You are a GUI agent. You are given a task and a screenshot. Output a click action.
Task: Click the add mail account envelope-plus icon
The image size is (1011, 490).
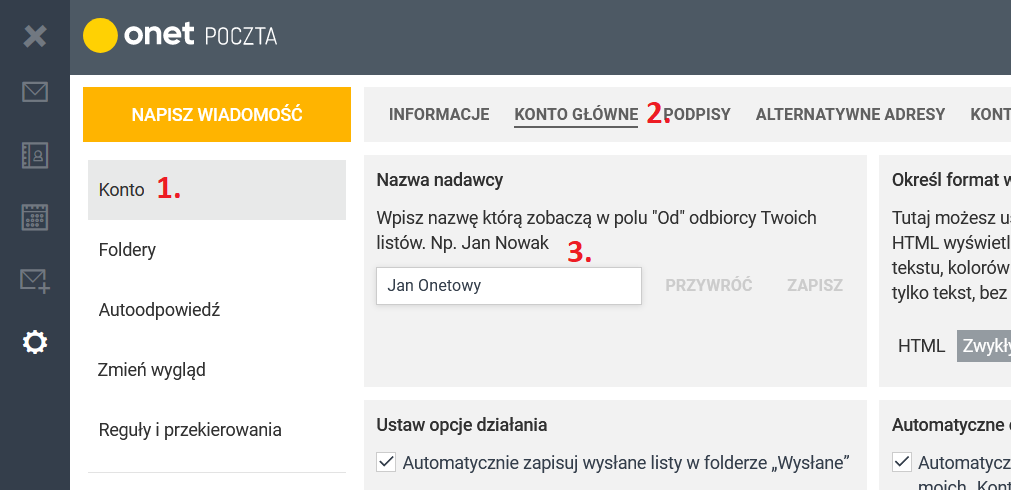coord(35,280)
